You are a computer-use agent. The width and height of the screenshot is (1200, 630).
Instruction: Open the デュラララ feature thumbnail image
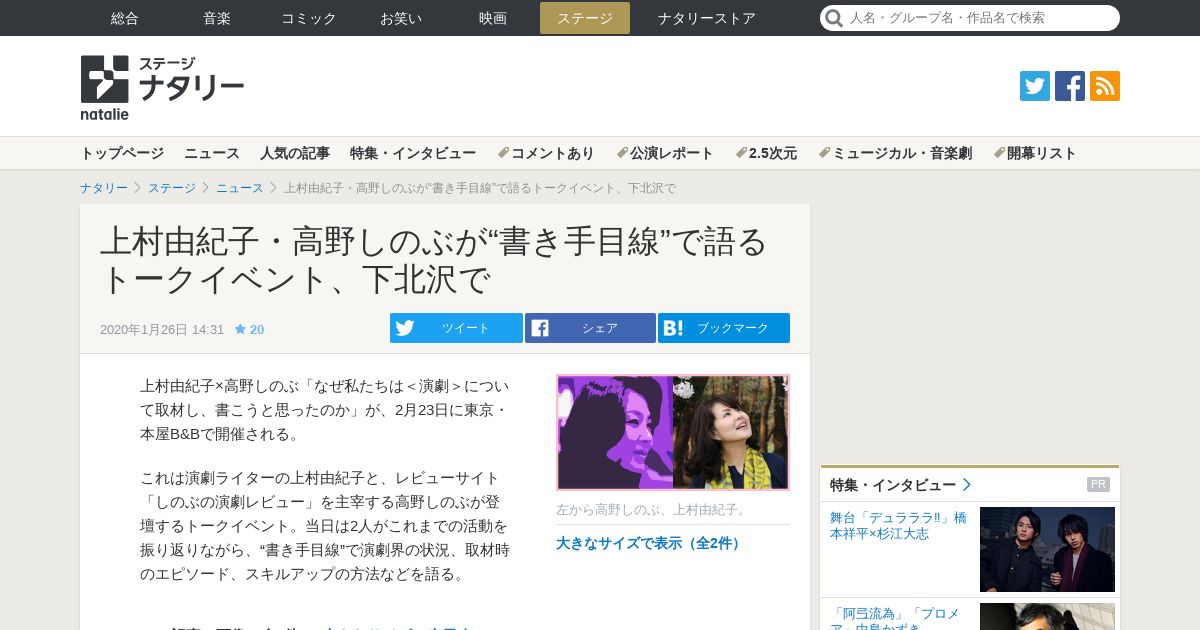coord(1047,550)
